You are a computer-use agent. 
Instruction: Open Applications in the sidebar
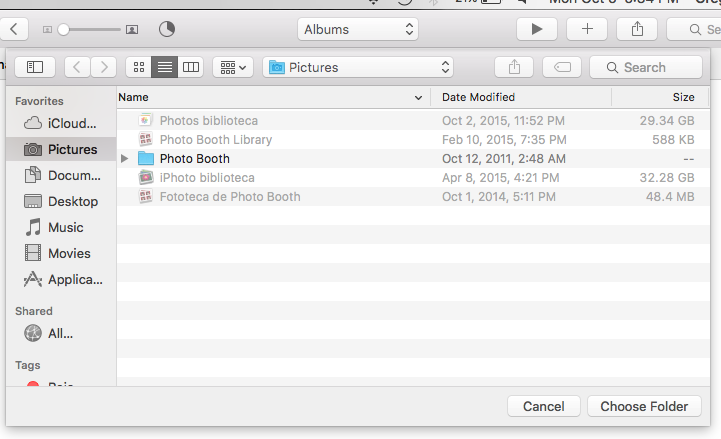point(61,279)
